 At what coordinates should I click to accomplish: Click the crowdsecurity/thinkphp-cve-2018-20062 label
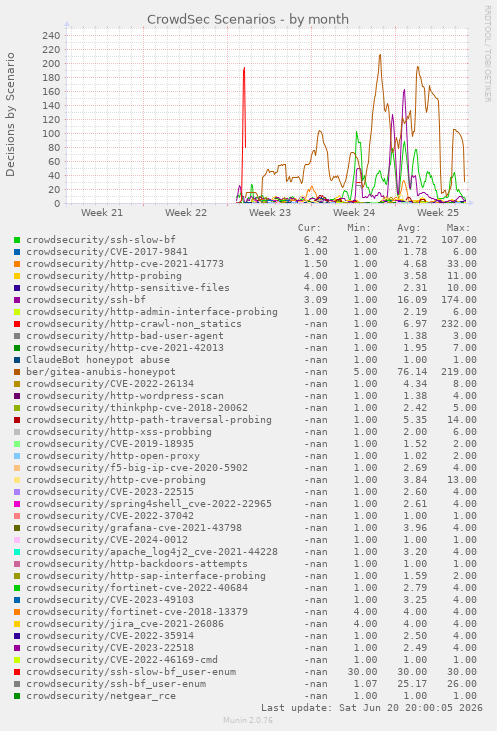click(137, 408)
